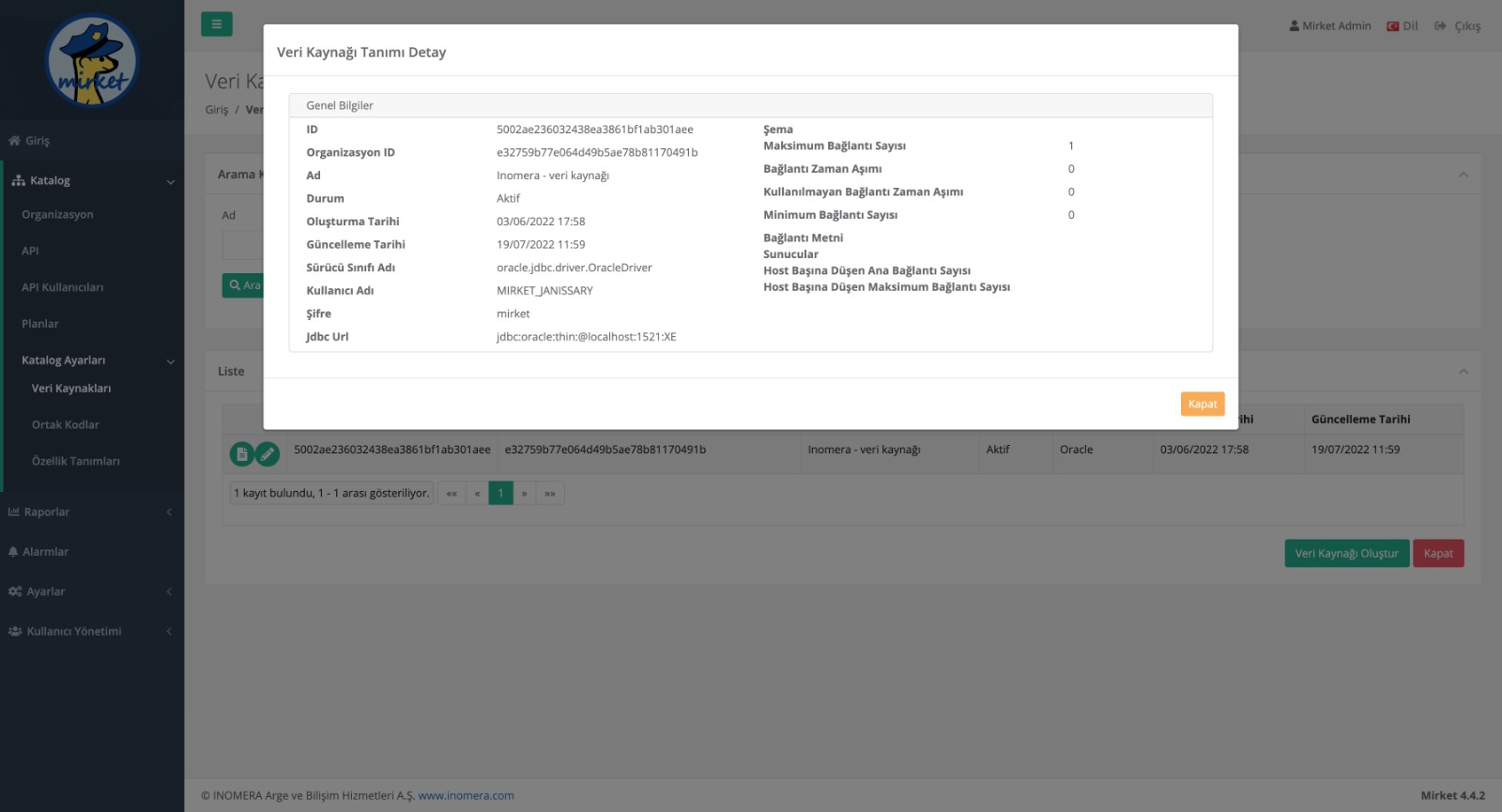Image resolution: width=1502 pixels, height=812 pixels.
Task: Click the Ara search button
Action: (243, 285)
